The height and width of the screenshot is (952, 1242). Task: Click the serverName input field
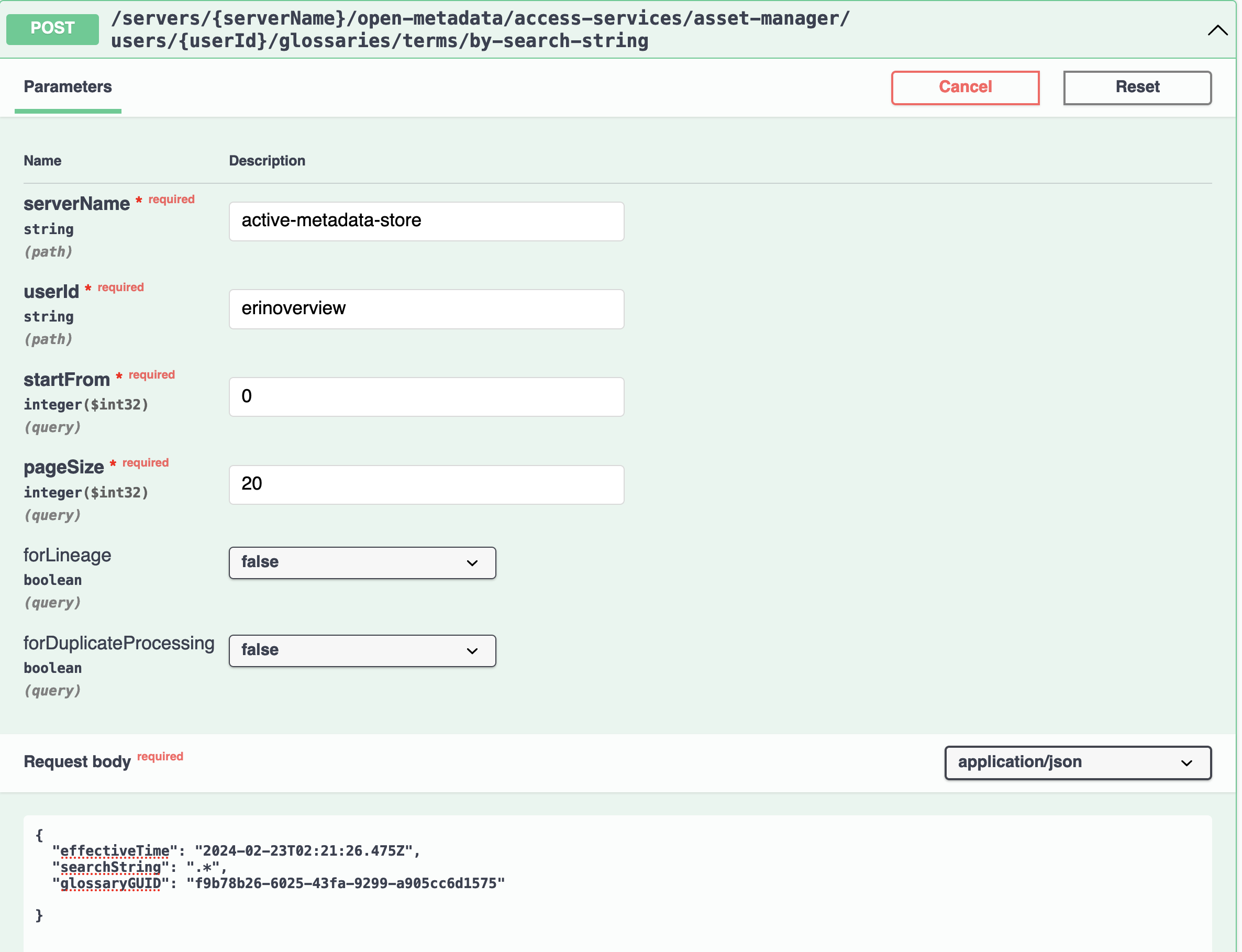pos(426,221)
